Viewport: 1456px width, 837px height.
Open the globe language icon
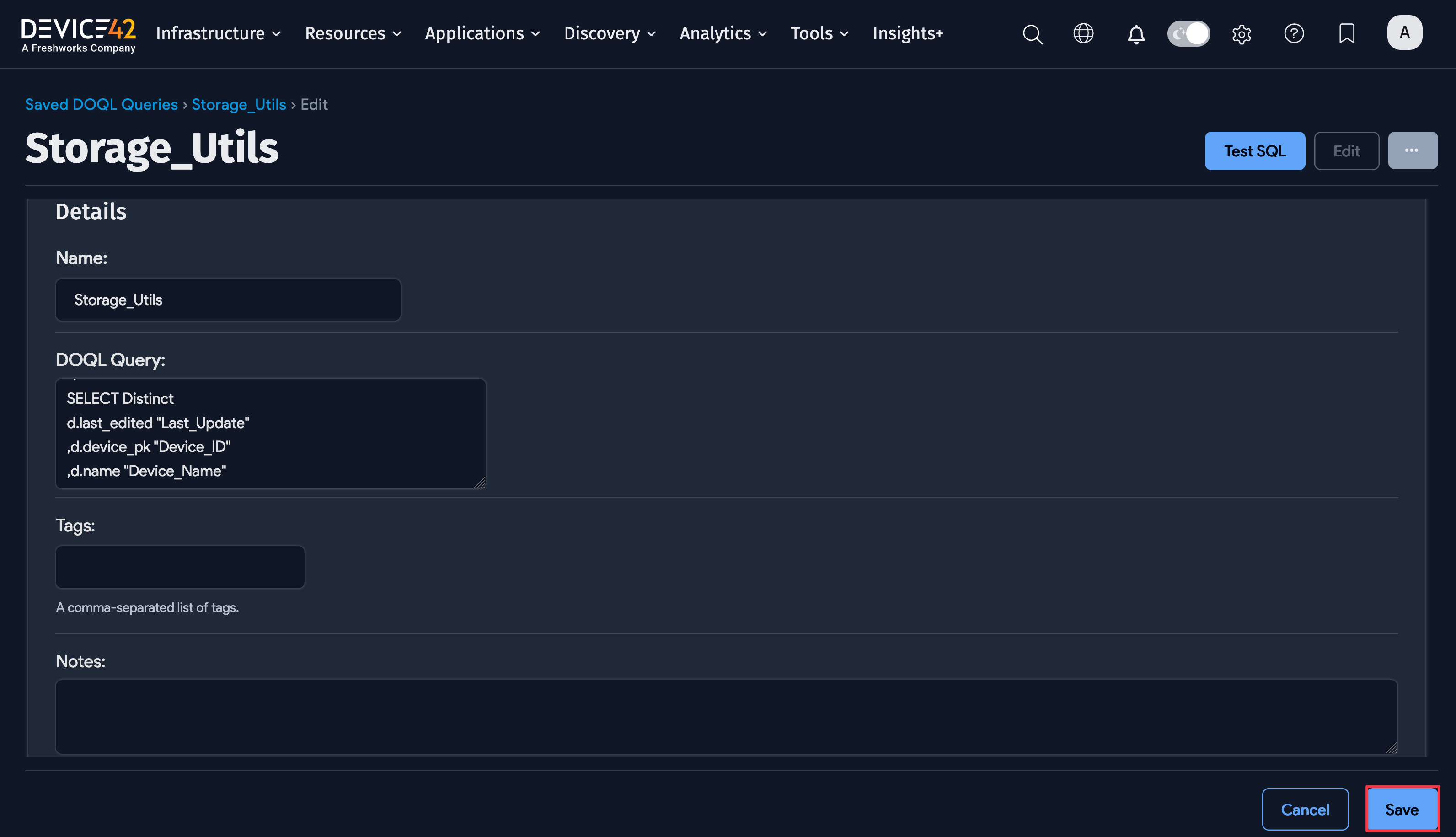pos(1083,33)
